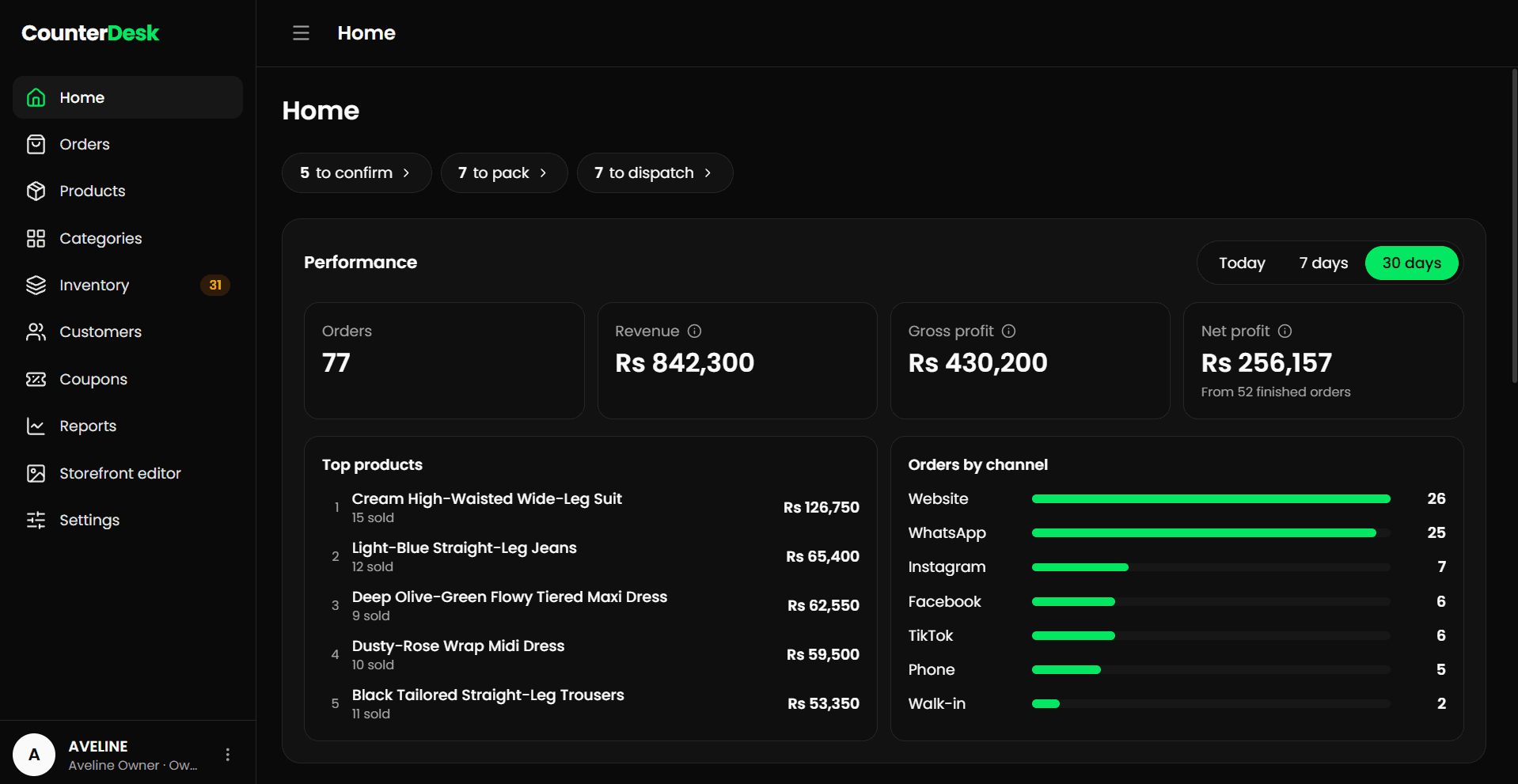Click the Settings sliders icon
Viewport: 1518px width, 784px height.
click(36, 520)
